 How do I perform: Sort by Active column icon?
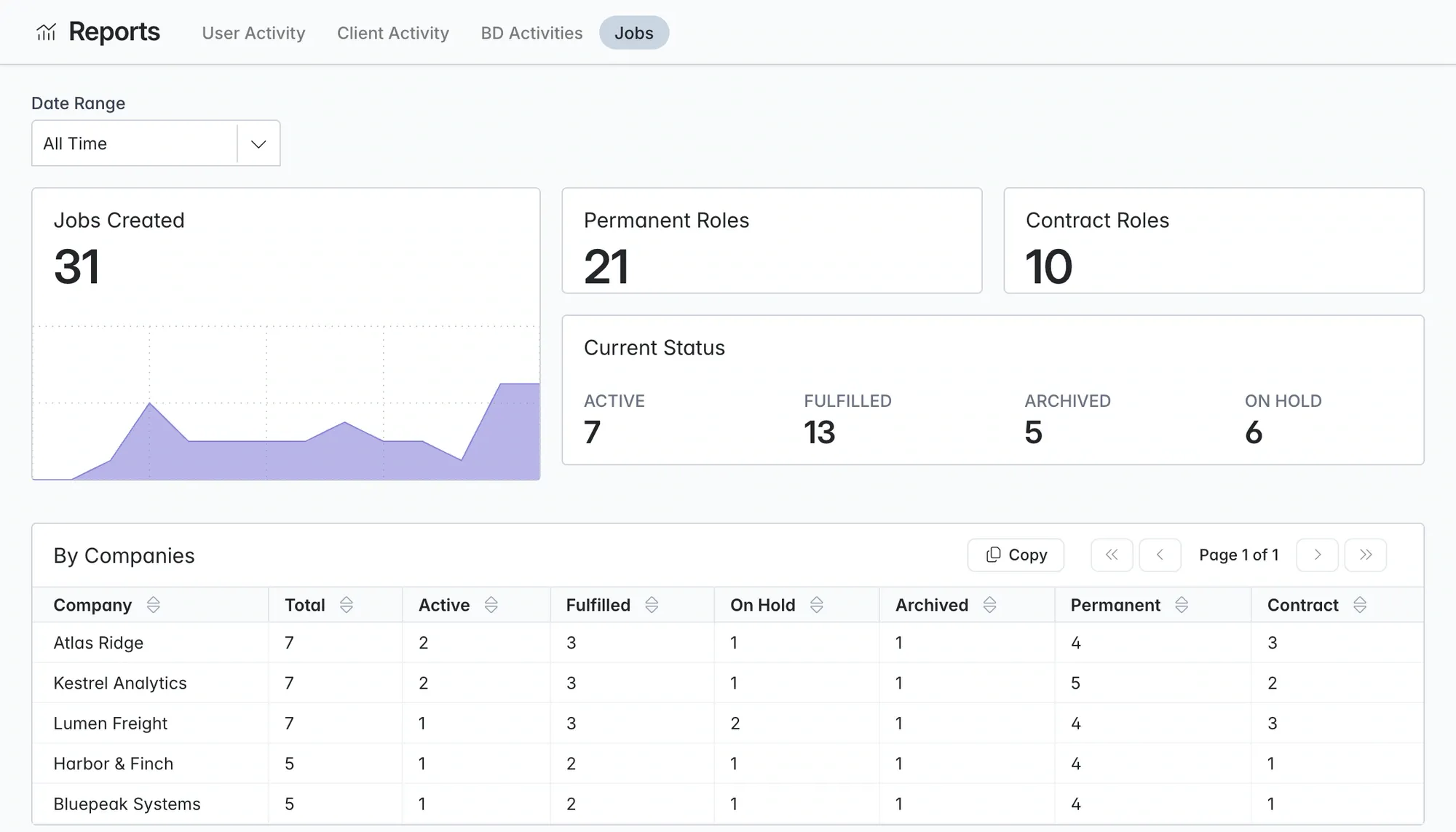[491, 605]
